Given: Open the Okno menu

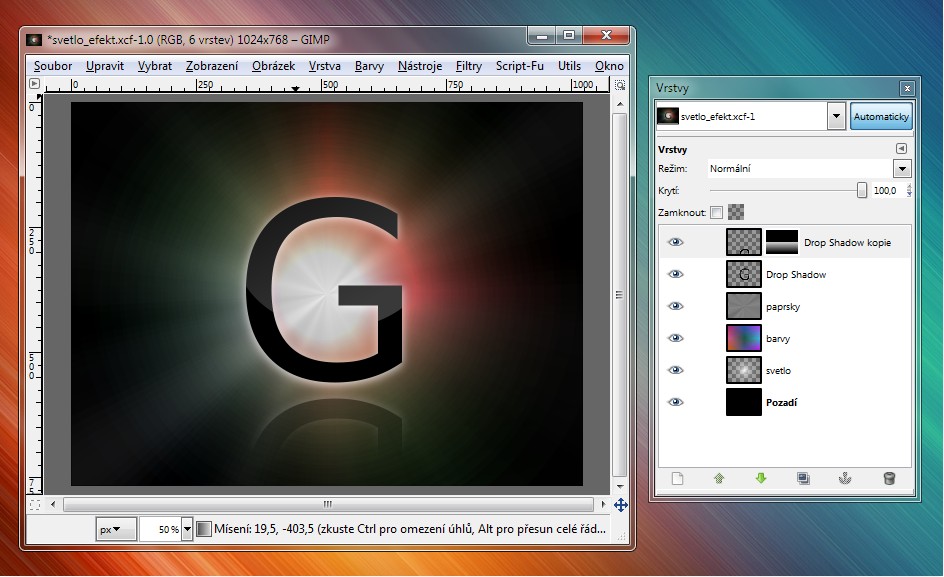Looking at the screenshot, I should pos(609,66).
